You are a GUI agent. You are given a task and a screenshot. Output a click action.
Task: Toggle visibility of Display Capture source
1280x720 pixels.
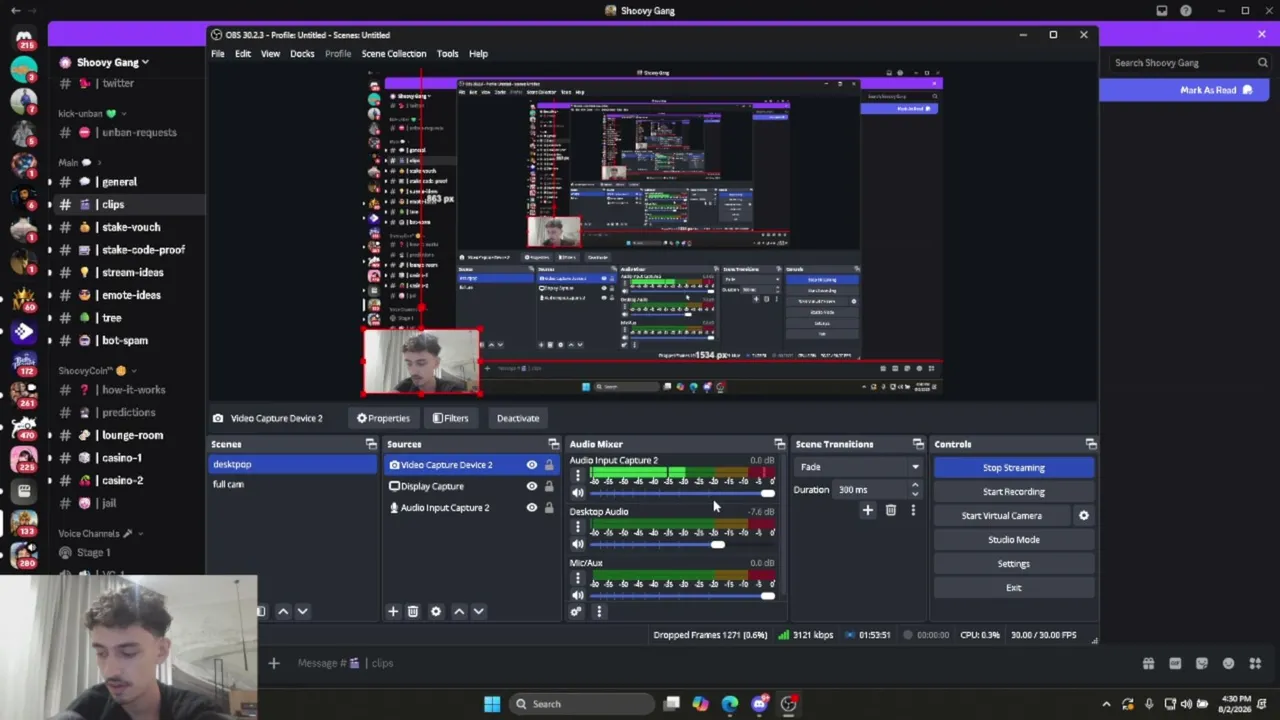532,486
